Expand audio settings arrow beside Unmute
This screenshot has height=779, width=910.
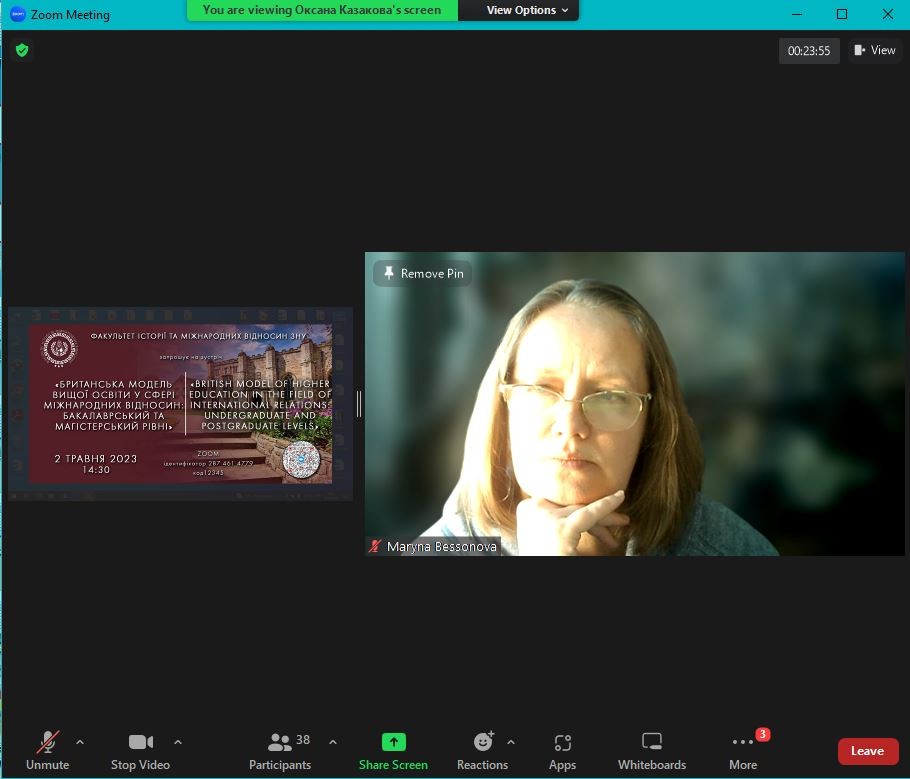[x=80, y=742]
